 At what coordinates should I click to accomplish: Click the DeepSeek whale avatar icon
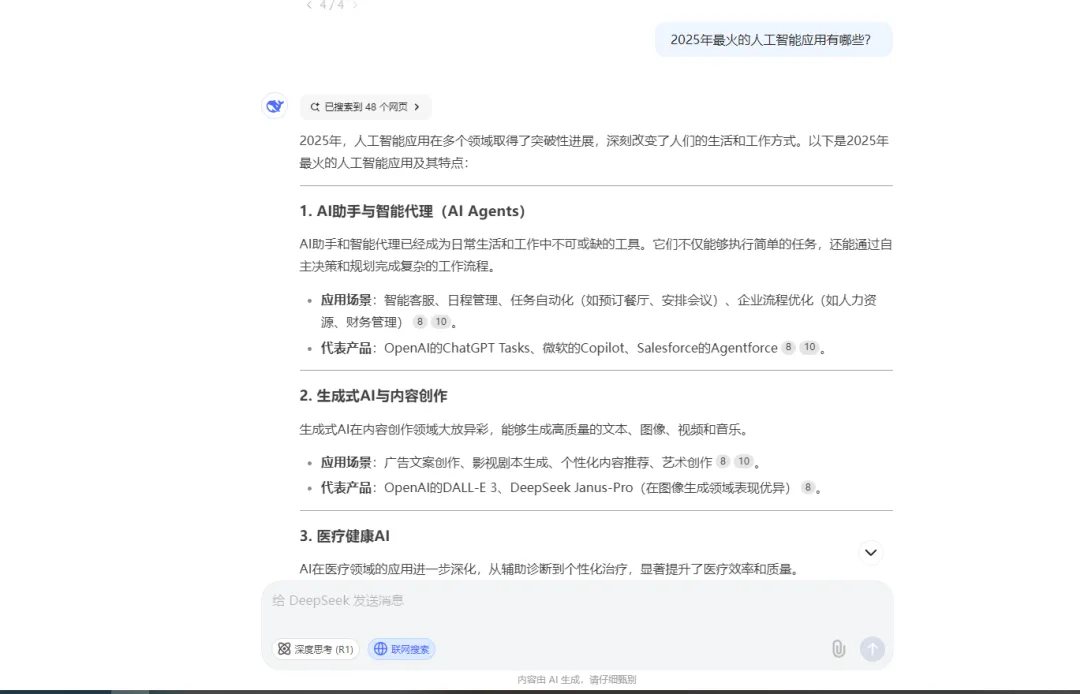point(274,106)
